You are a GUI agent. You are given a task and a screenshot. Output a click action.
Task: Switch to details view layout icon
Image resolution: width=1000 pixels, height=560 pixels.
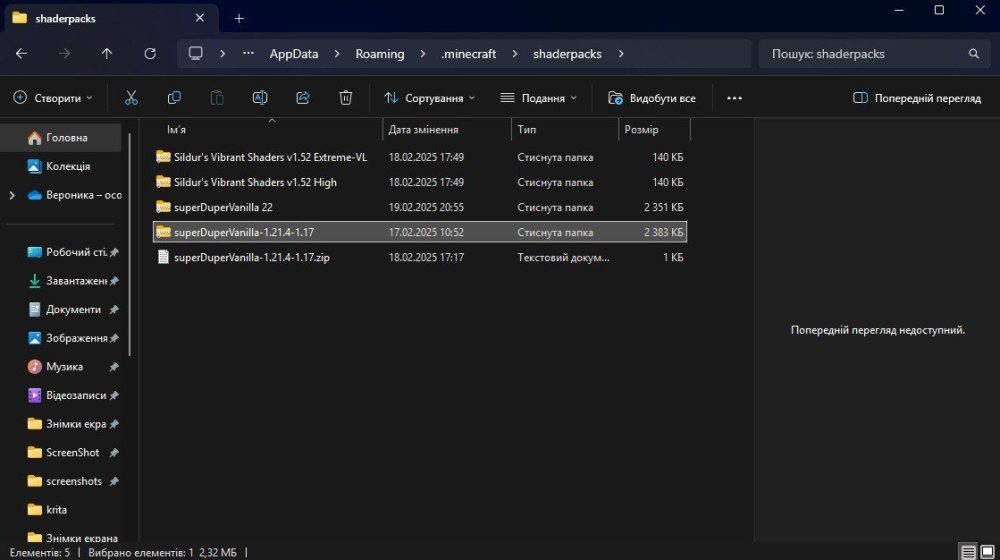[x=968, y=552]
